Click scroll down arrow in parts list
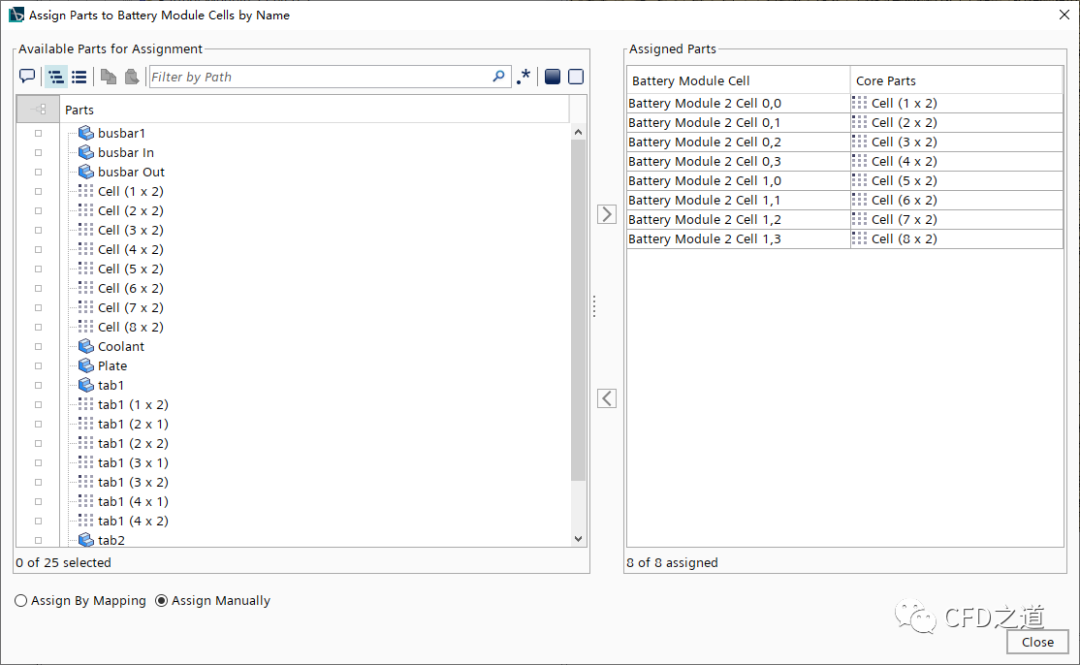The image size is (1080, 665). pyautogui.click(x=578, y=539)
